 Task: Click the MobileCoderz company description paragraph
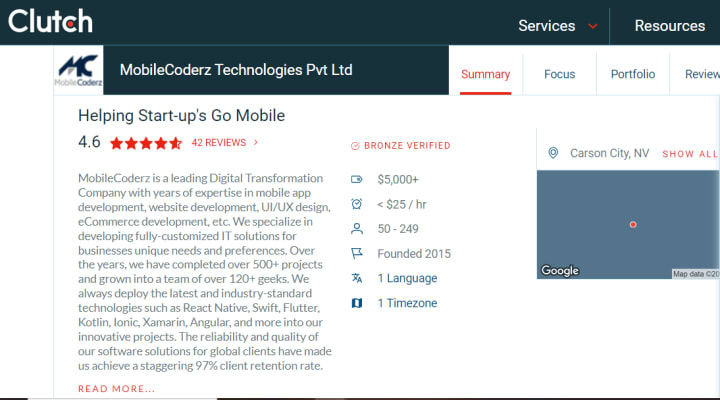205,272
